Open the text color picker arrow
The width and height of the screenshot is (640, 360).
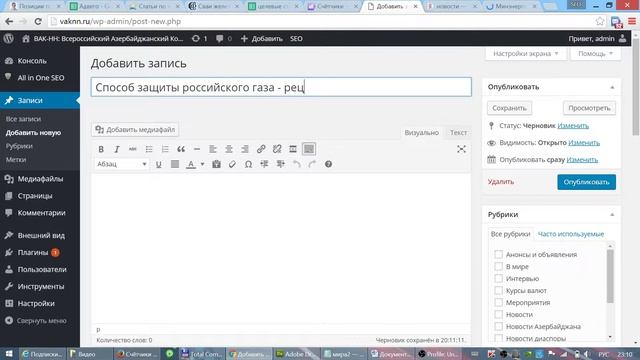point(202,164)
